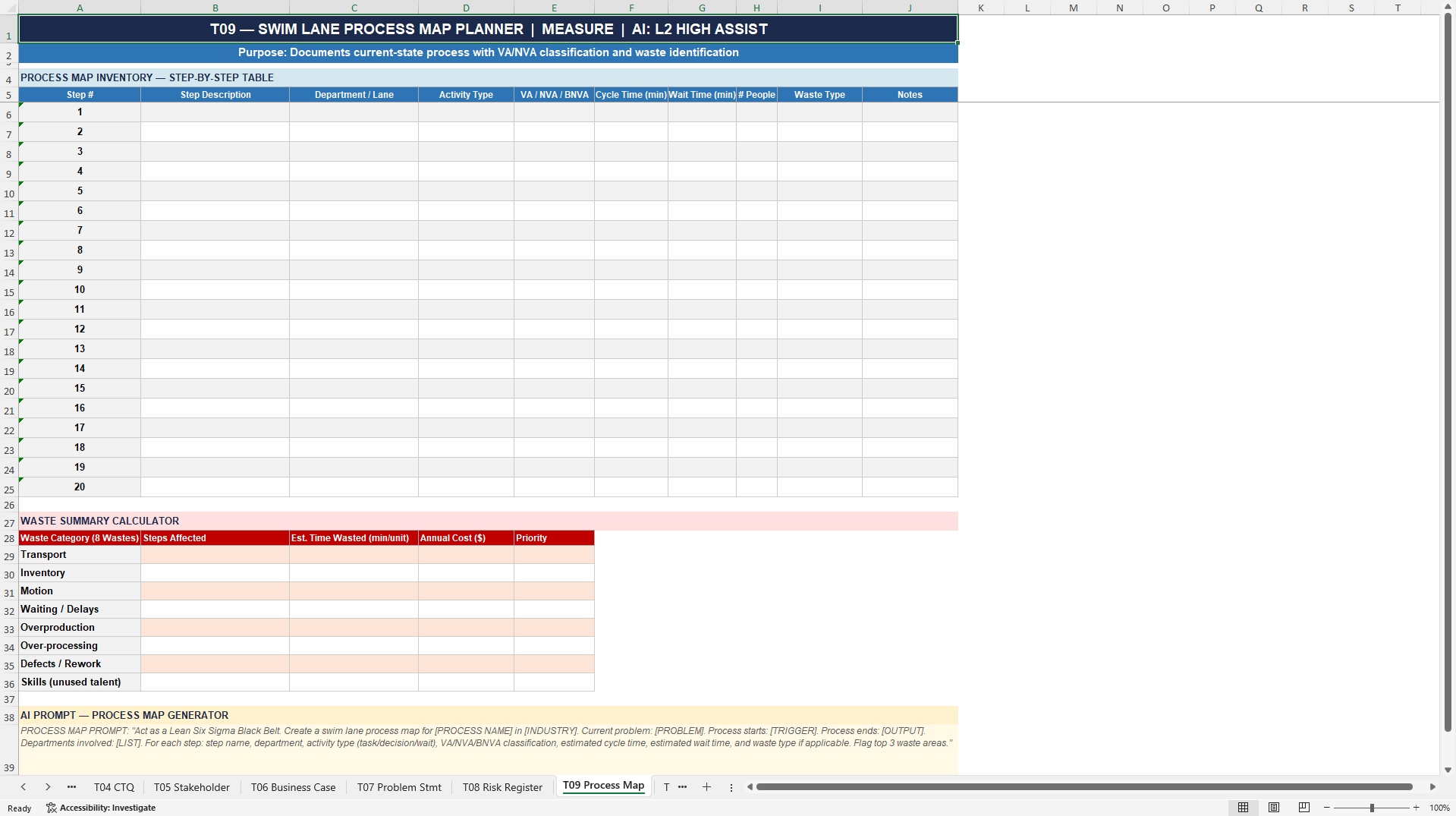The height and width of the screenshot is (816, 1456).
Task: Switch to the T08 Risk Register sheet
Action: [502, 787]
